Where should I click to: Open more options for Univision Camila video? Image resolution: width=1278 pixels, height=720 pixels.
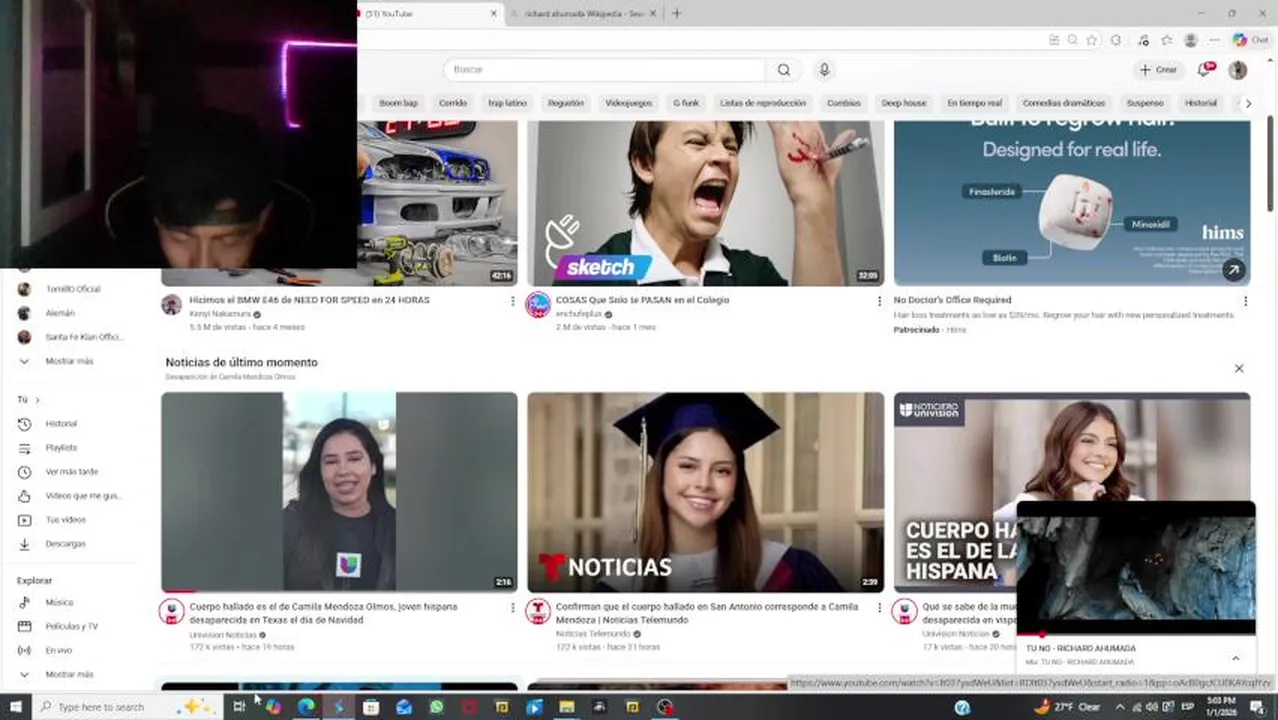pos(513,608)
